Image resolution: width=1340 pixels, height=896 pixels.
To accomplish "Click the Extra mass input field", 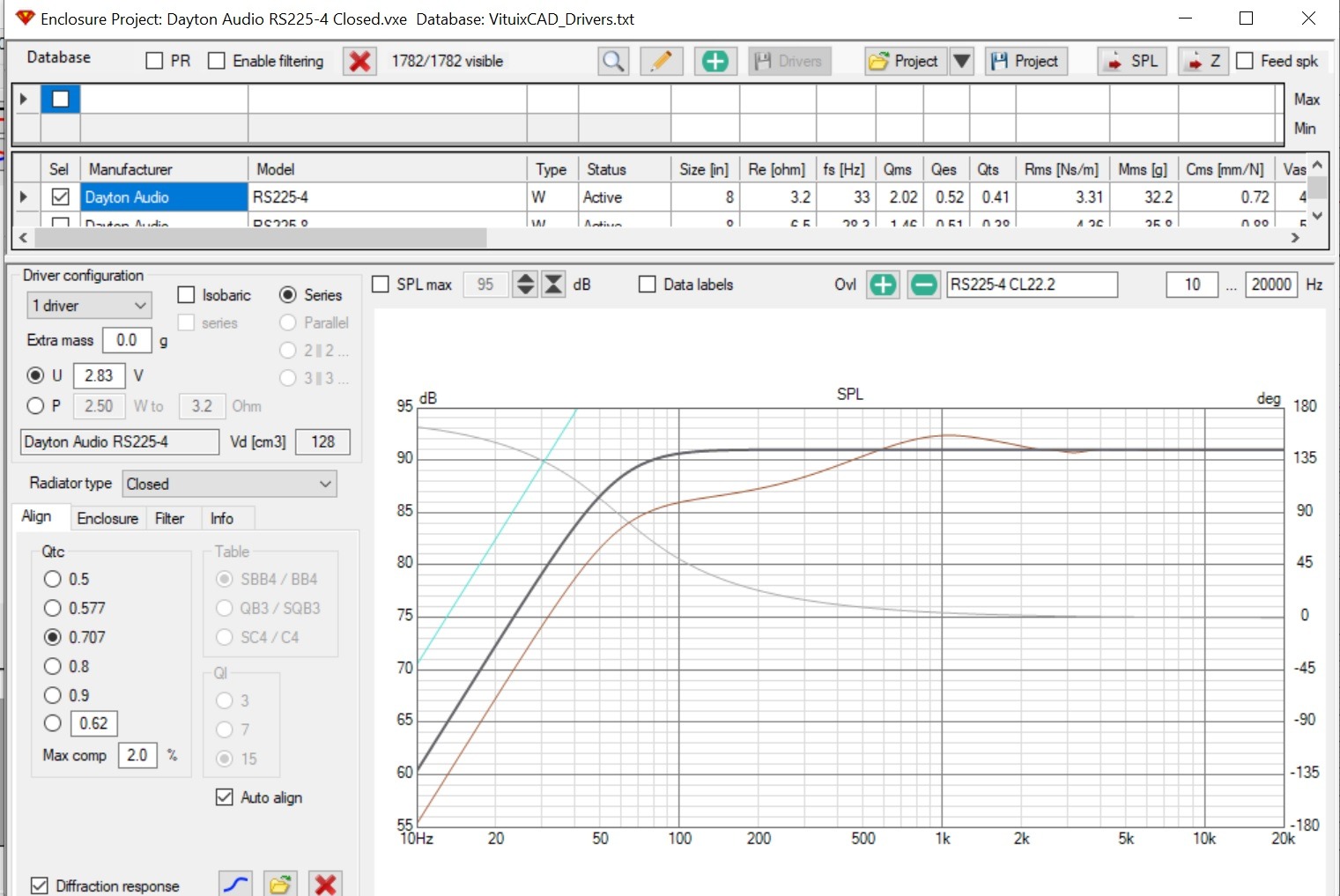I will [127, 340].
